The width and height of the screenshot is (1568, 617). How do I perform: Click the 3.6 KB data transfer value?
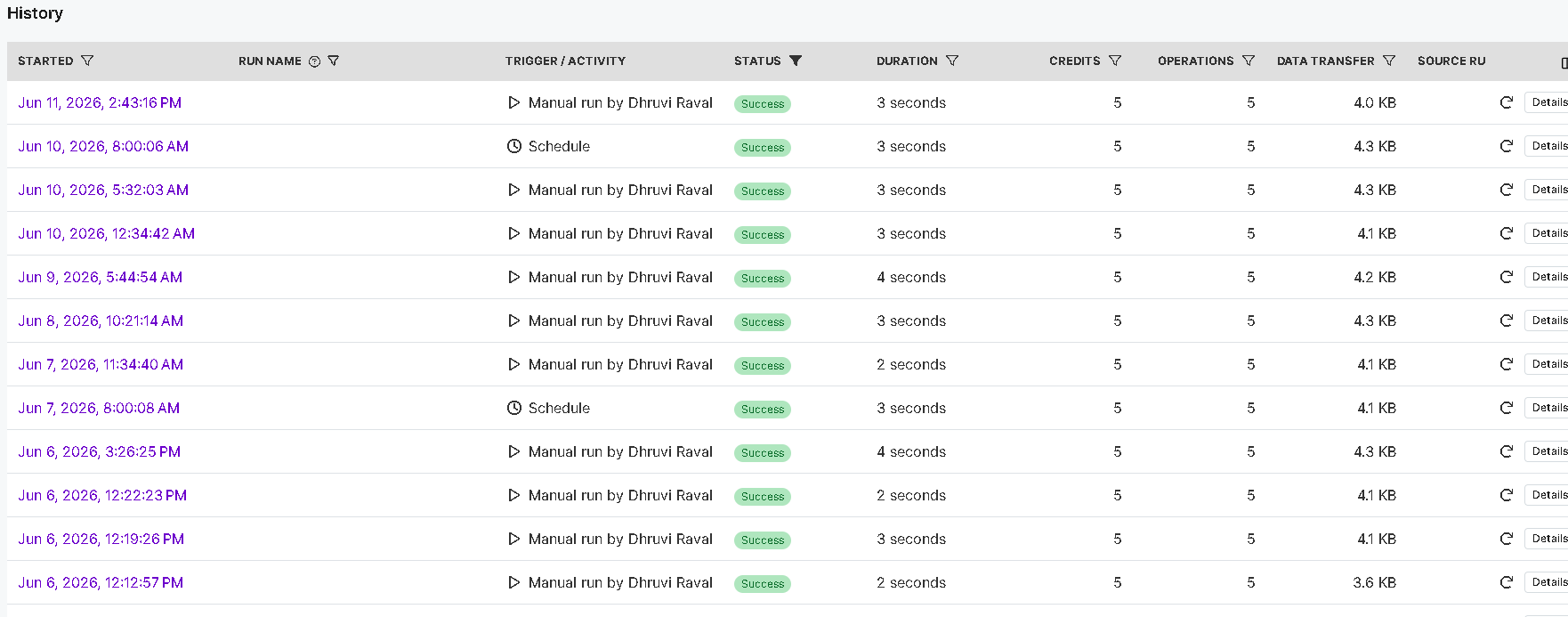1374,582
